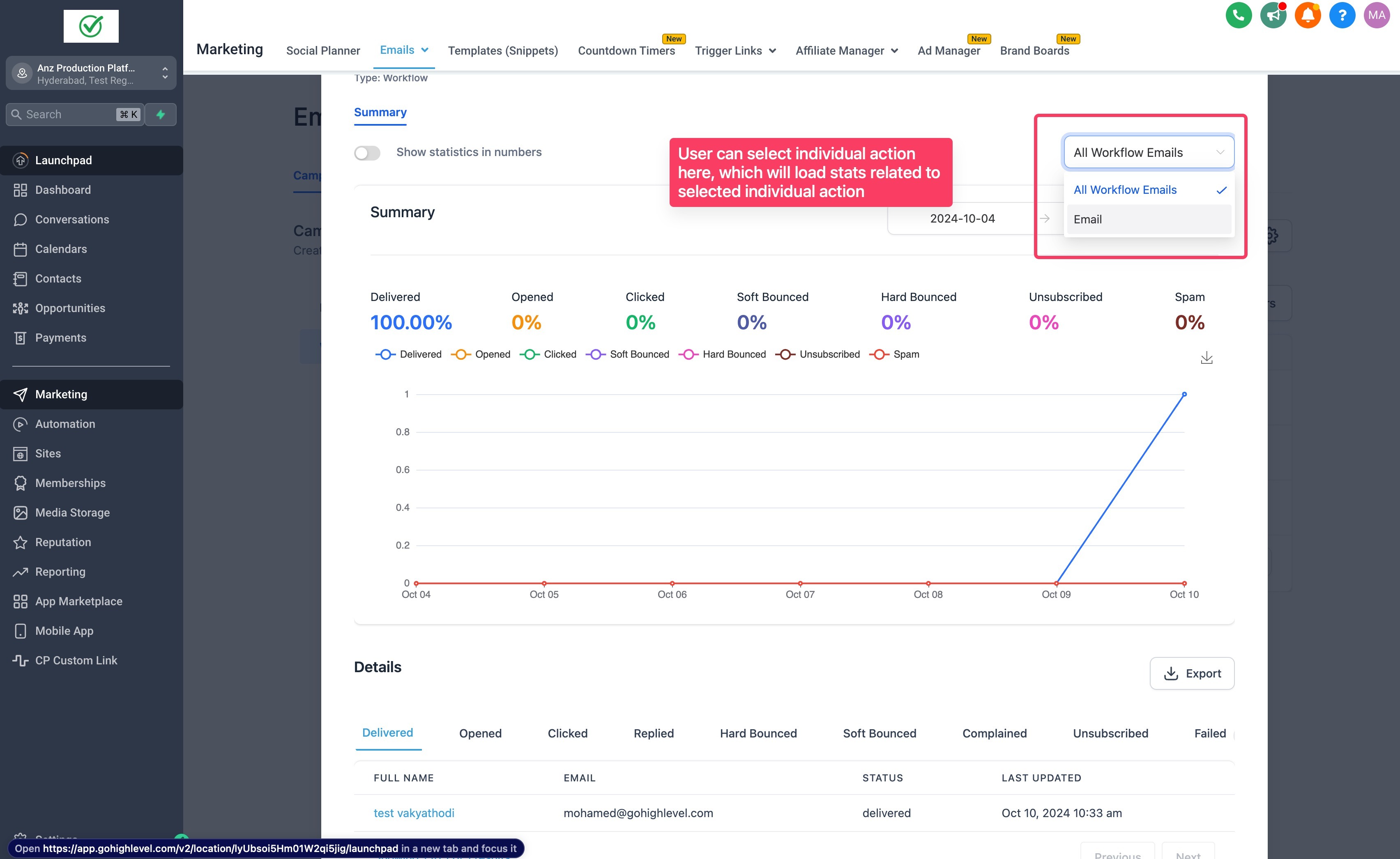Click the notification bell icon
This screenshot has height=859, width=1400.
1307,15
